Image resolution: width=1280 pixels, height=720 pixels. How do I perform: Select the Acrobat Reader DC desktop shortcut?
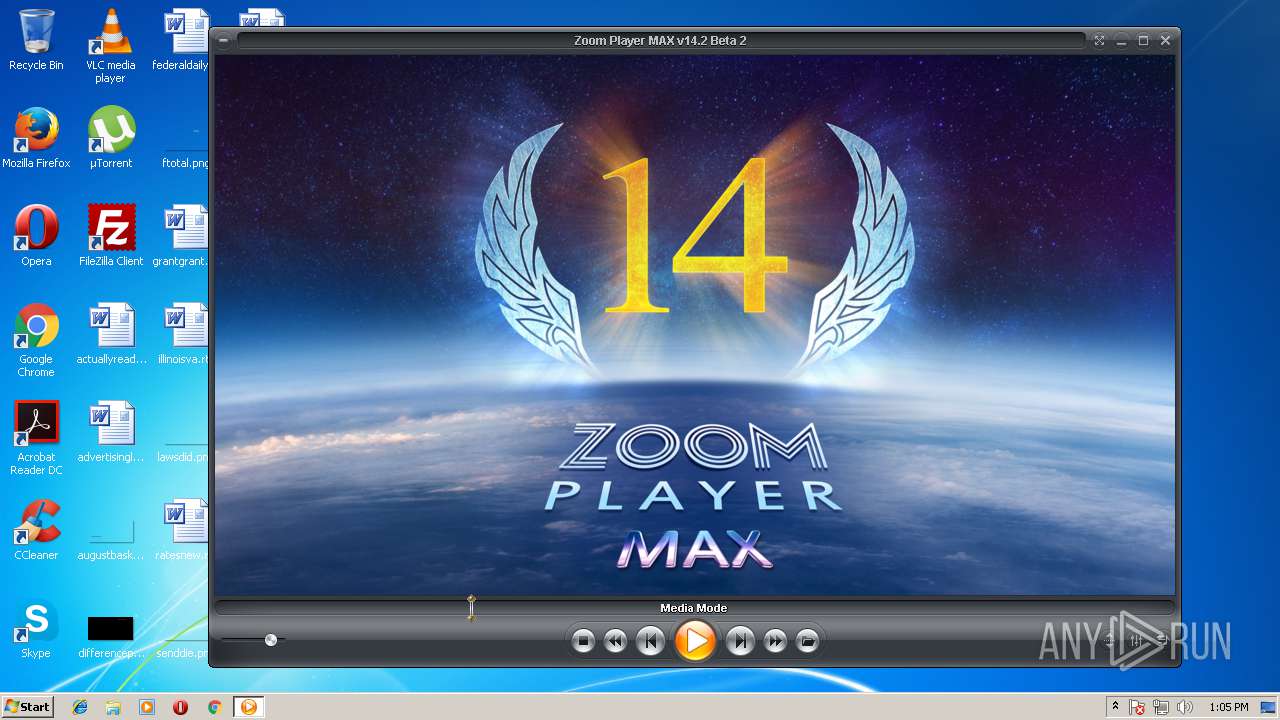(36, 438)
